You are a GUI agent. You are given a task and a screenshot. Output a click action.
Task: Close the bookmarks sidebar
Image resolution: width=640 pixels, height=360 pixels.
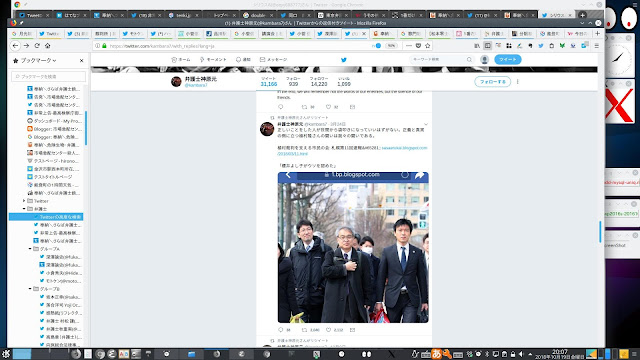[81, 60]
